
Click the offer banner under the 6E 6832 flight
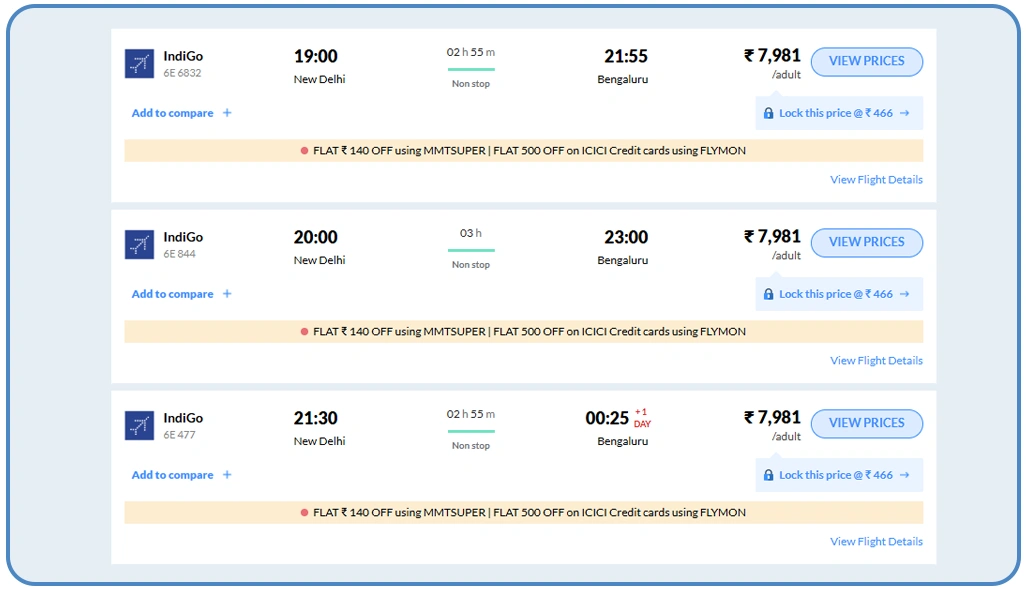[x=523, y=151]
